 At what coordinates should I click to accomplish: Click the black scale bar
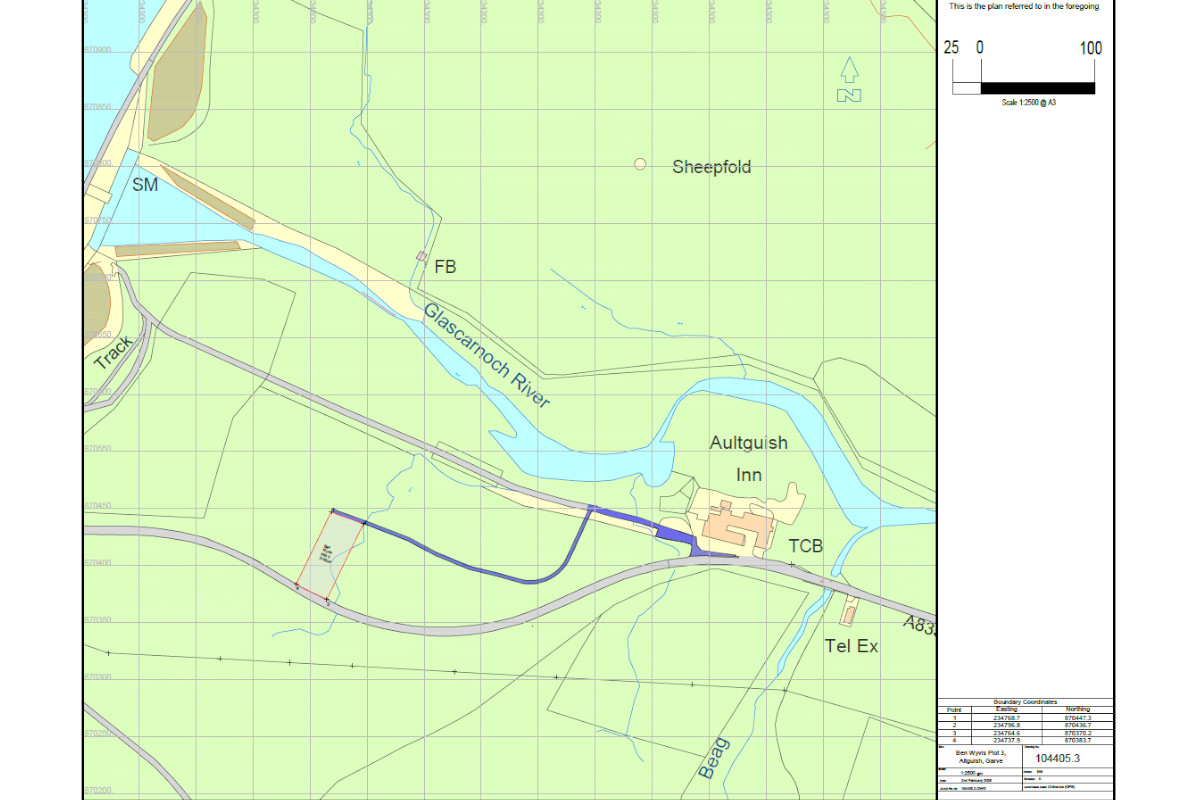(1037, 88)
